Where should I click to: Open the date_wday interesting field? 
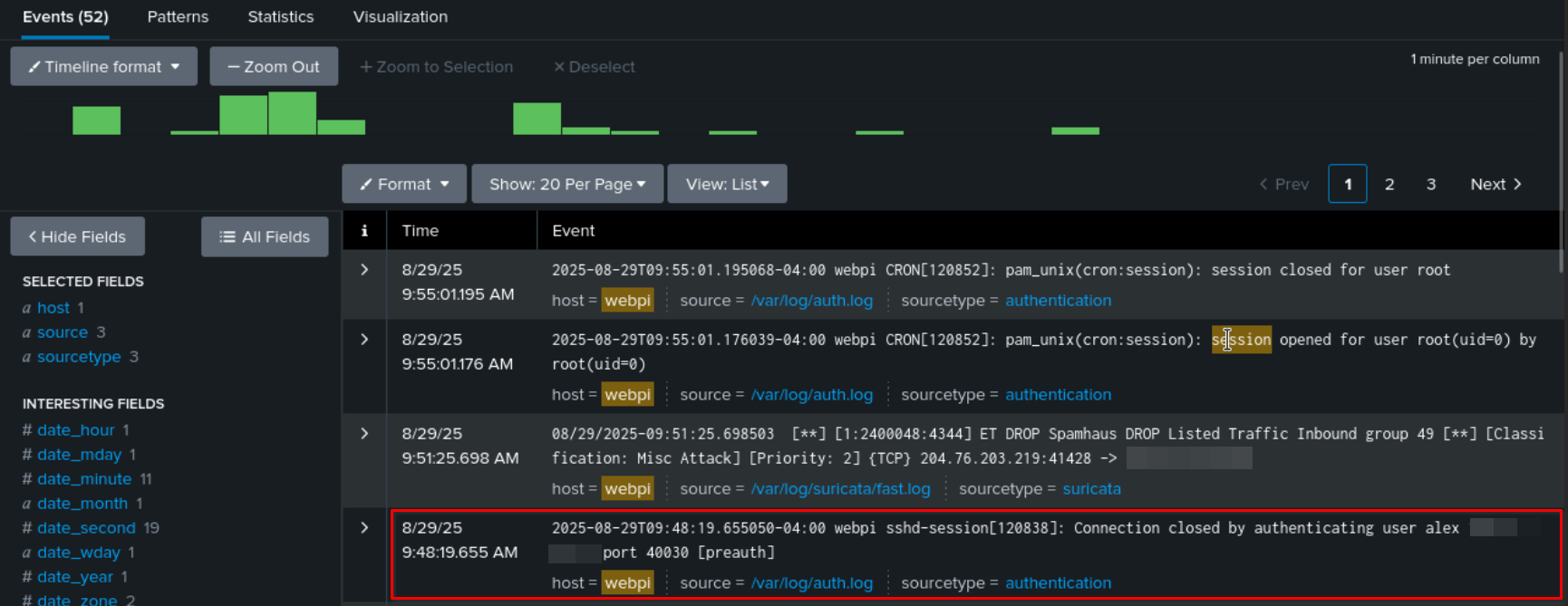coord(79,553)
